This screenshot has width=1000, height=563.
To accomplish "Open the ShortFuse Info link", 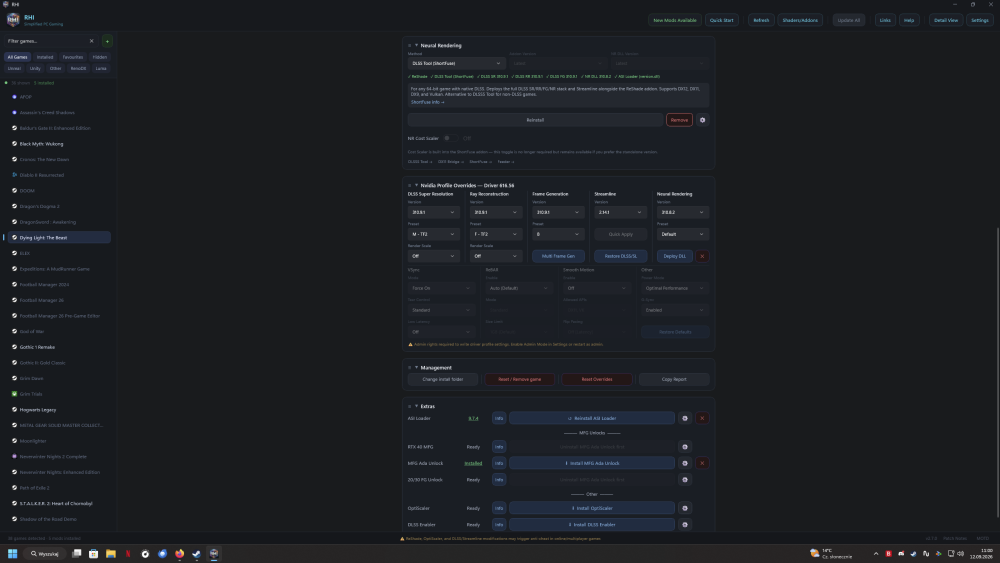I will [427, 102].
